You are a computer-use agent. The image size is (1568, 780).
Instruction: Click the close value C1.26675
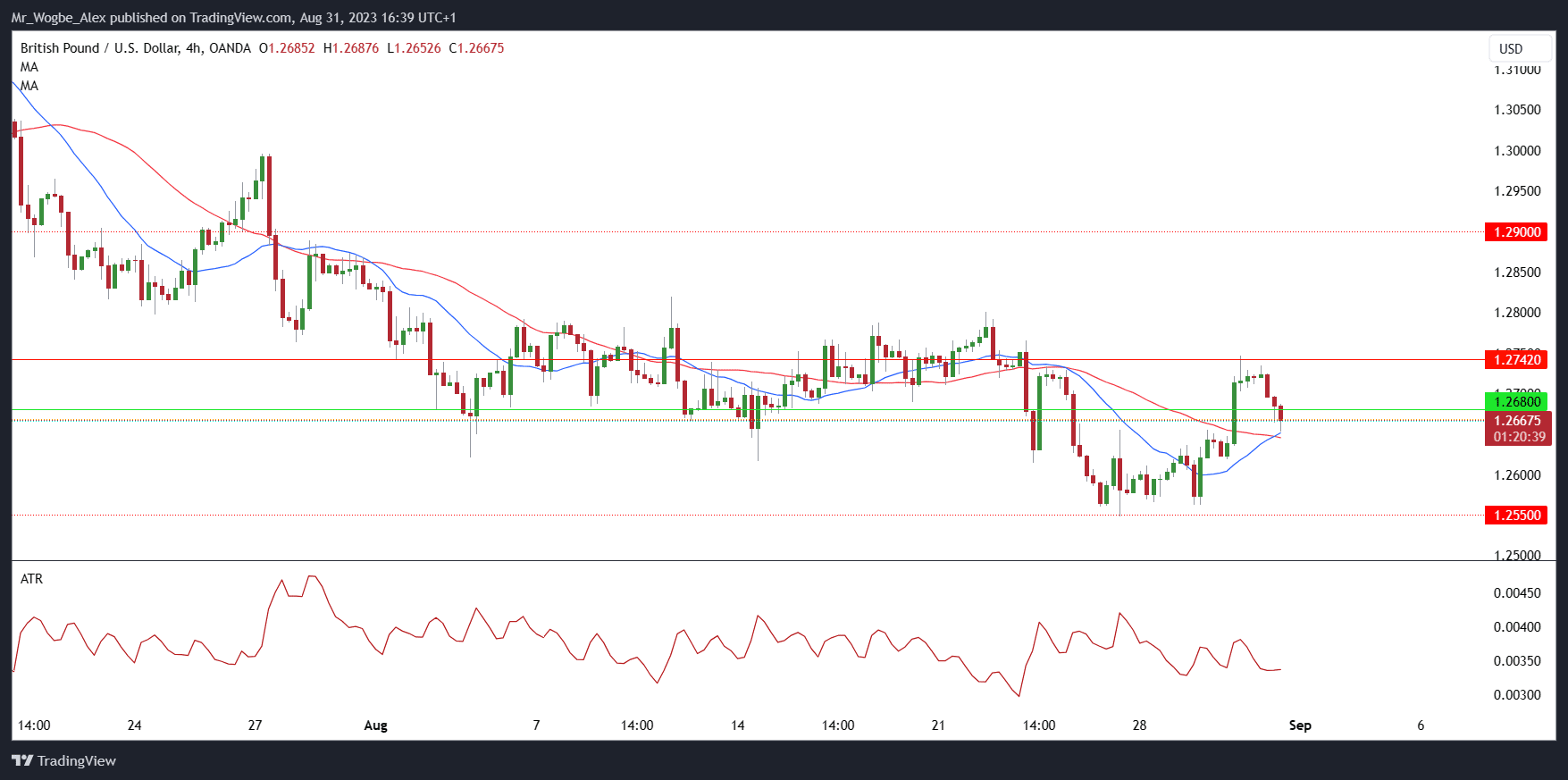pyautogui.click(x=476, y=48)
